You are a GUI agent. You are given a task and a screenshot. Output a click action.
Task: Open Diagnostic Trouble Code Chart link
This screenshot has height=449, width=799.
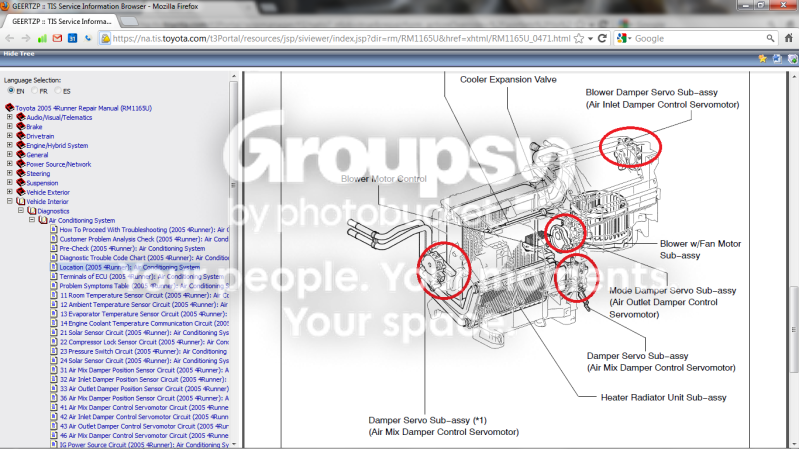click(x=144, y=258)
